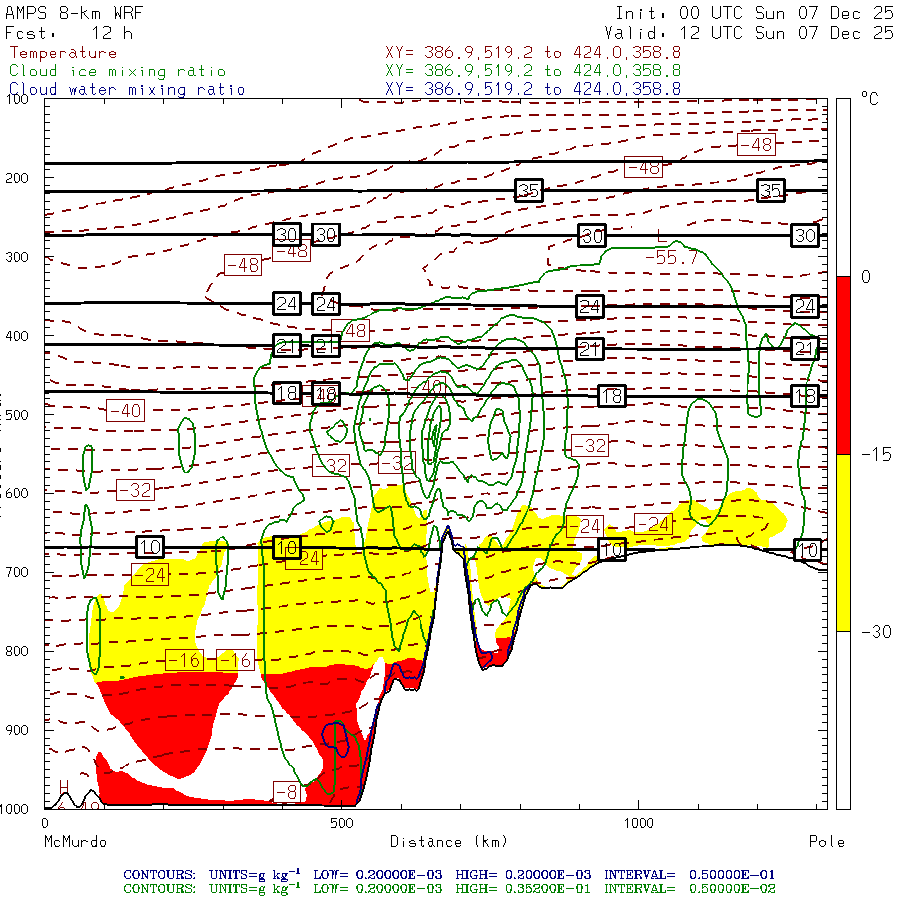Click the green 'Cloud ice mixing ratio' label

point(118,71)
